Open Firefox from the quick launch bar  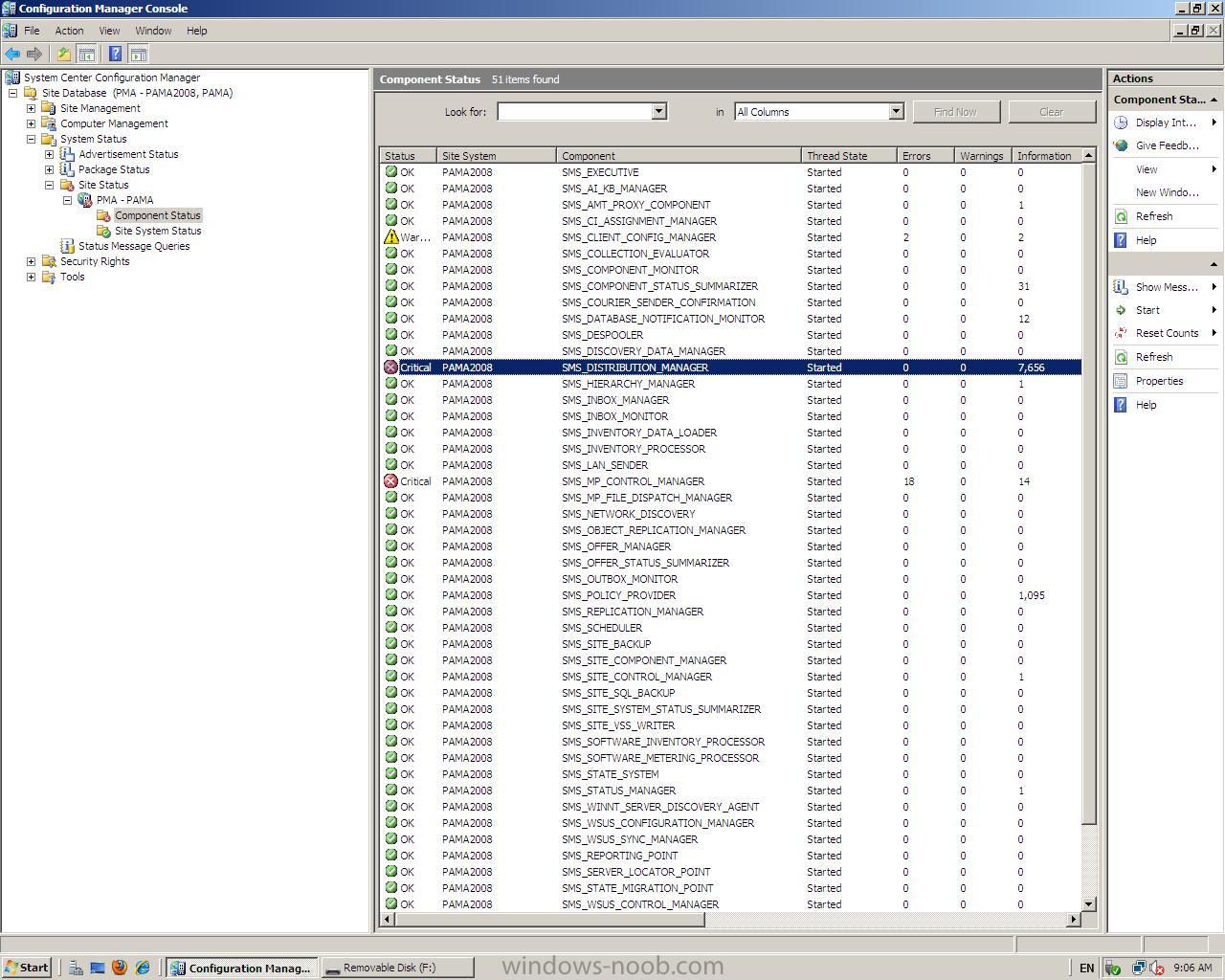point(120,968)
